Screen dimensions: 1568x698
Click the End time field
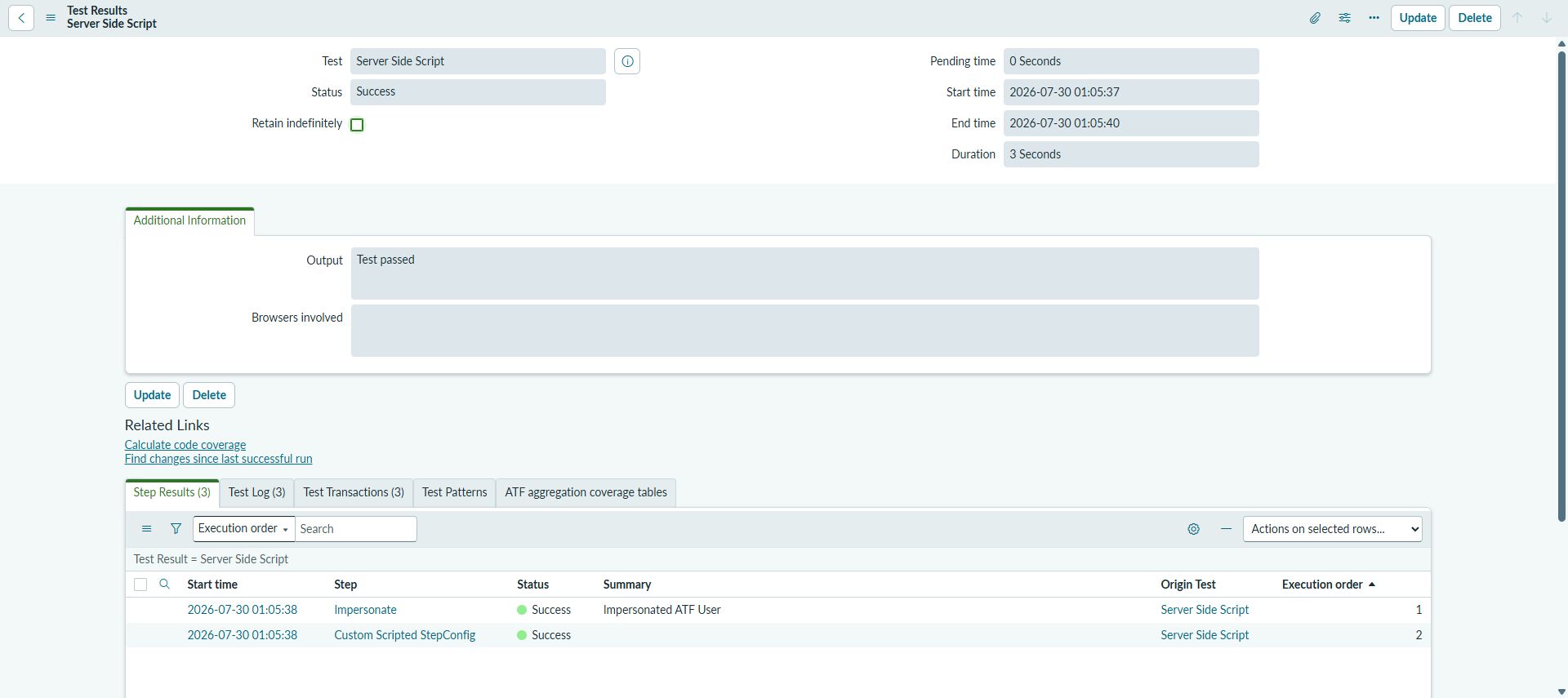(x=1131, y=123)
